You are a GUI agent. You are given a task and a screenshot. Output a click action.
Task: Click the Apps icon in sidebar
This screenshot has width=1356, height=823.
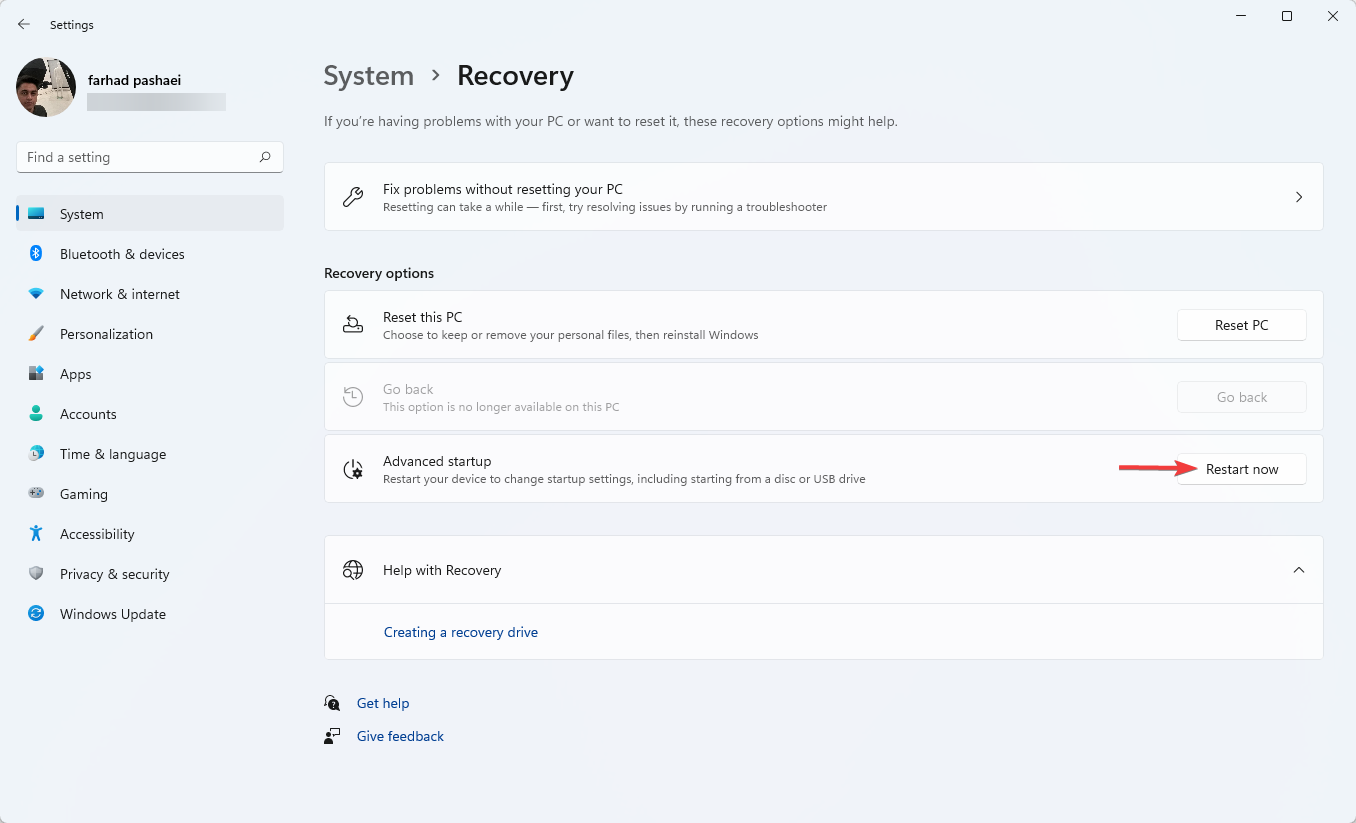pyautogui.click(x=36, y=374)
